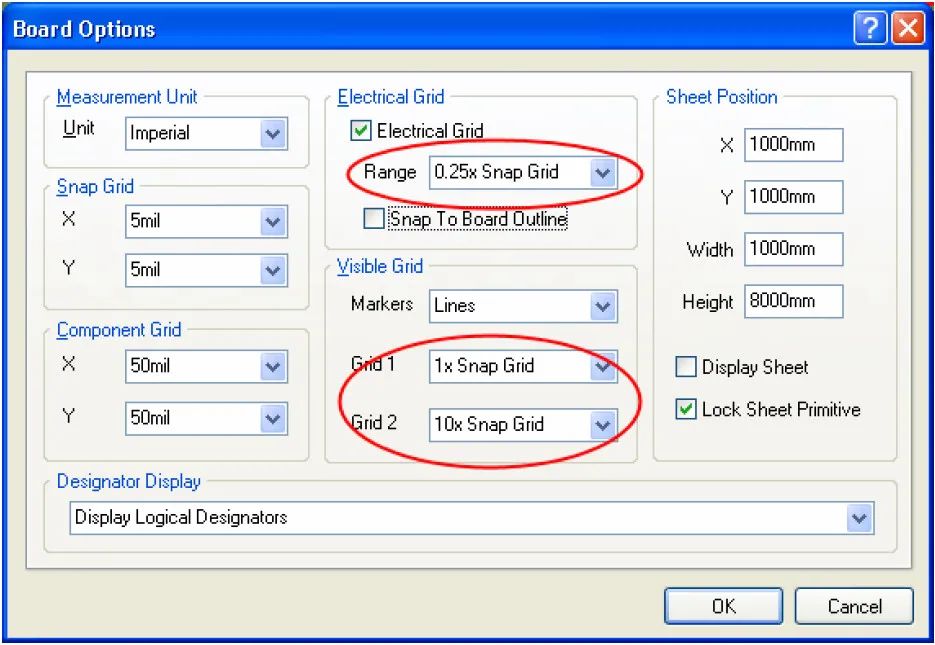935x645 pixels.
Task: Enable Snap To Board Outline
Action: (x=374, y=218)
